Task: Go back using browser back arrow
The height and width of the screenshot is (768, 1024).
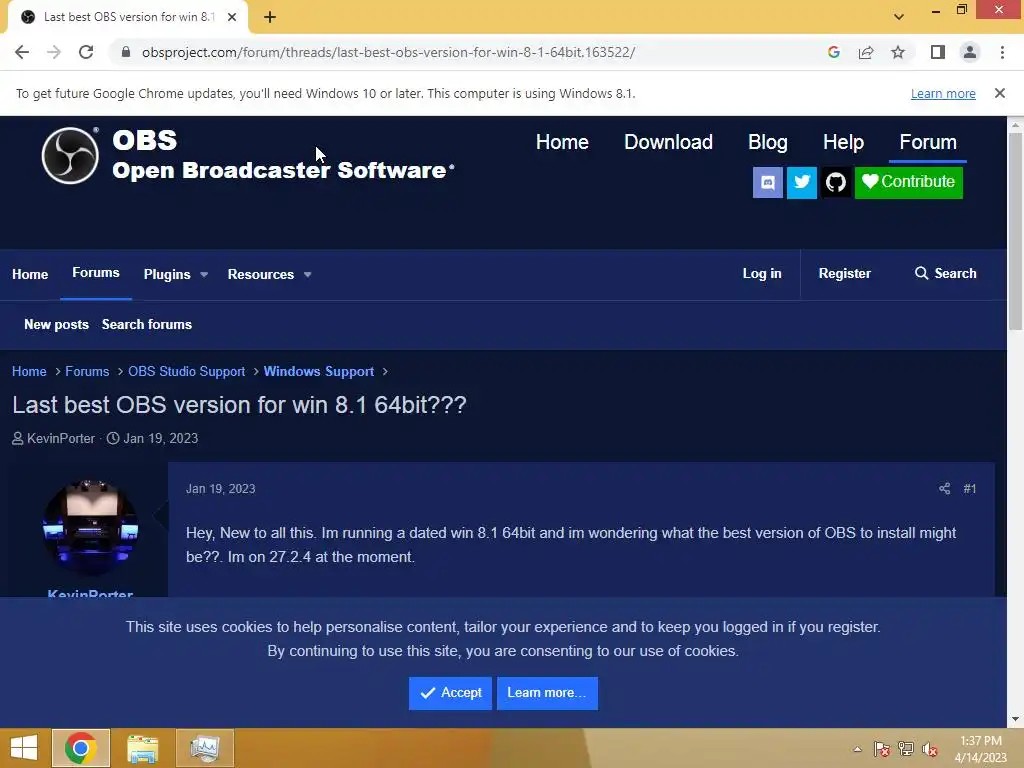Action: 22,52
